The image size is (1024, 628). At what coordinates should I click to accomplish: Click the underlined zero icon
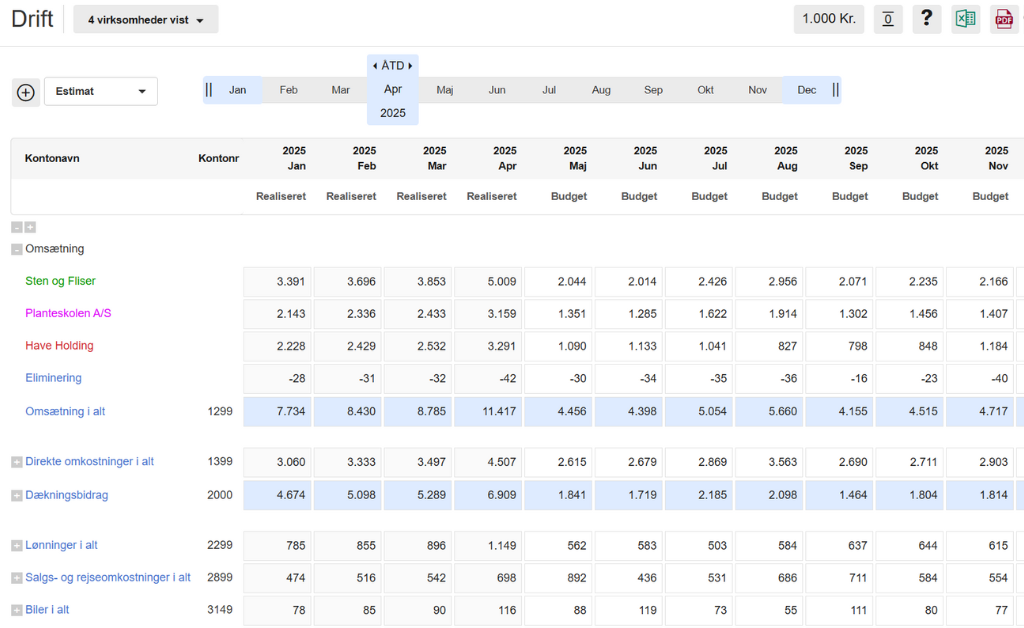[x=888, y=19]
